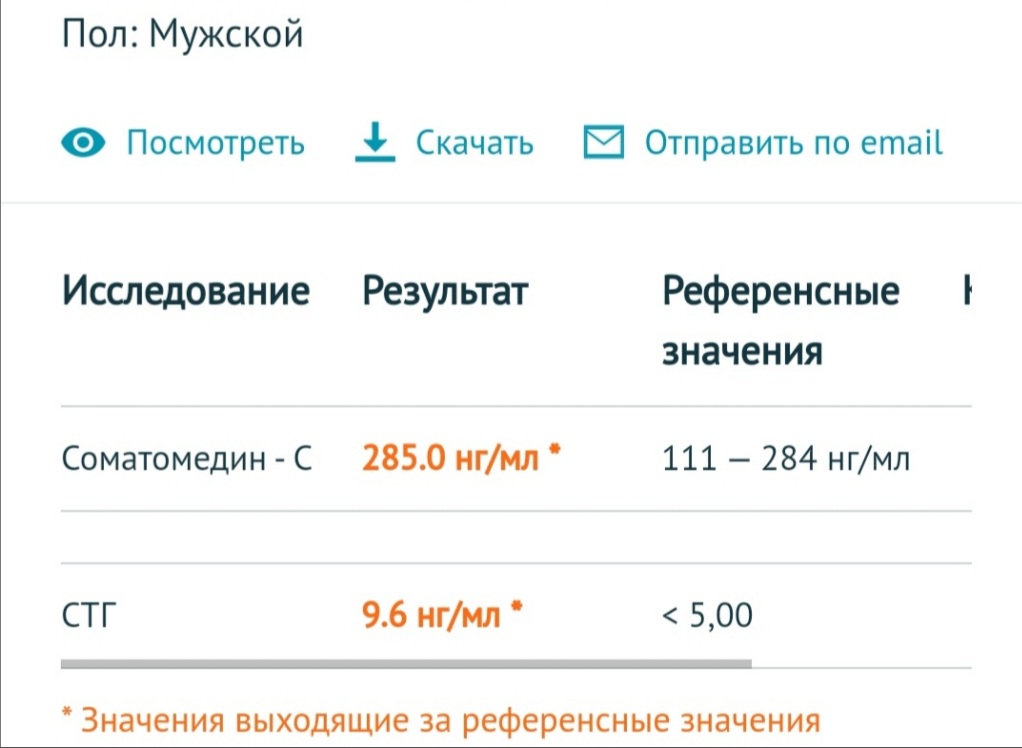Viewport: 1022px width, 748px height.
Task: Click the envelope icon for email
Action: 603,143
